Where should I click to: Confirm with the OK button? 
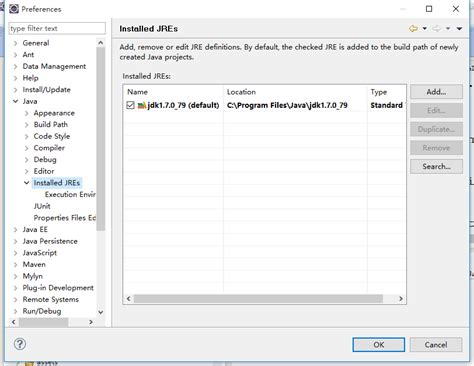click(x=379, y=345)
